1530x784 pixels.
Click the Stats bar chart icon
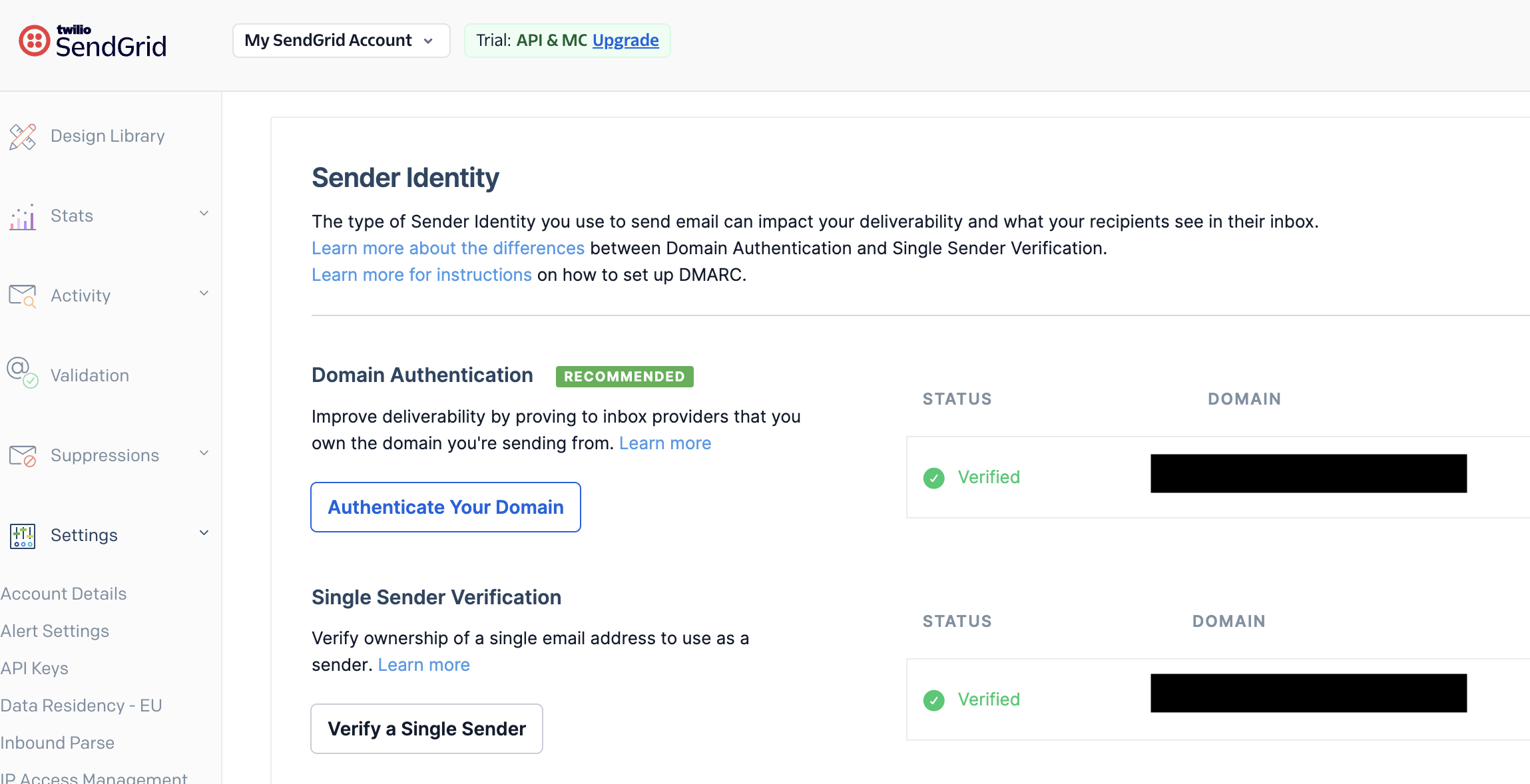click(x=23, y=216)
